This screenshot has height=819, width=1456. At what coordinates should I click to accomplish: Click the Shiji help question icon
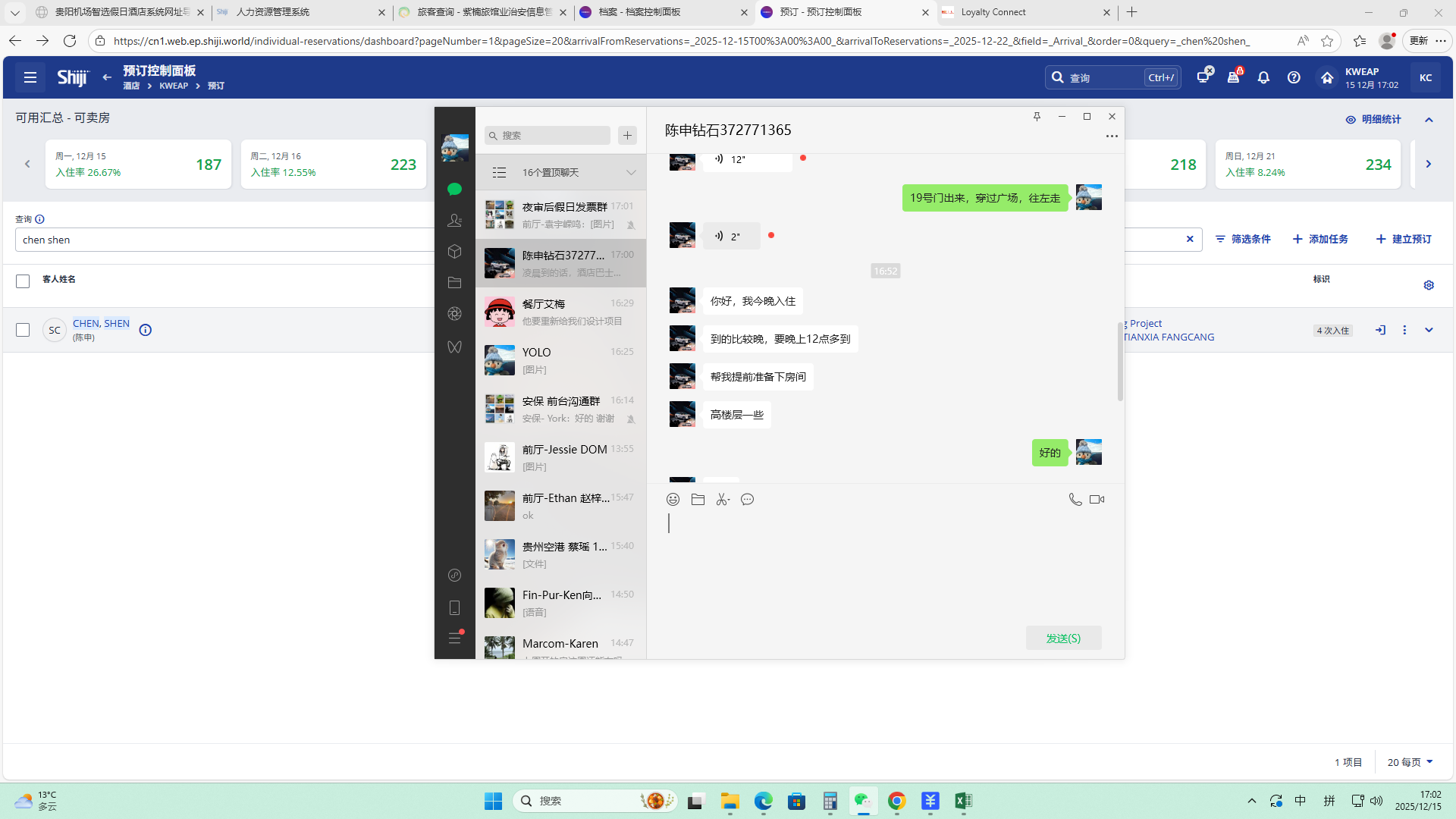tap(1294, 77)
